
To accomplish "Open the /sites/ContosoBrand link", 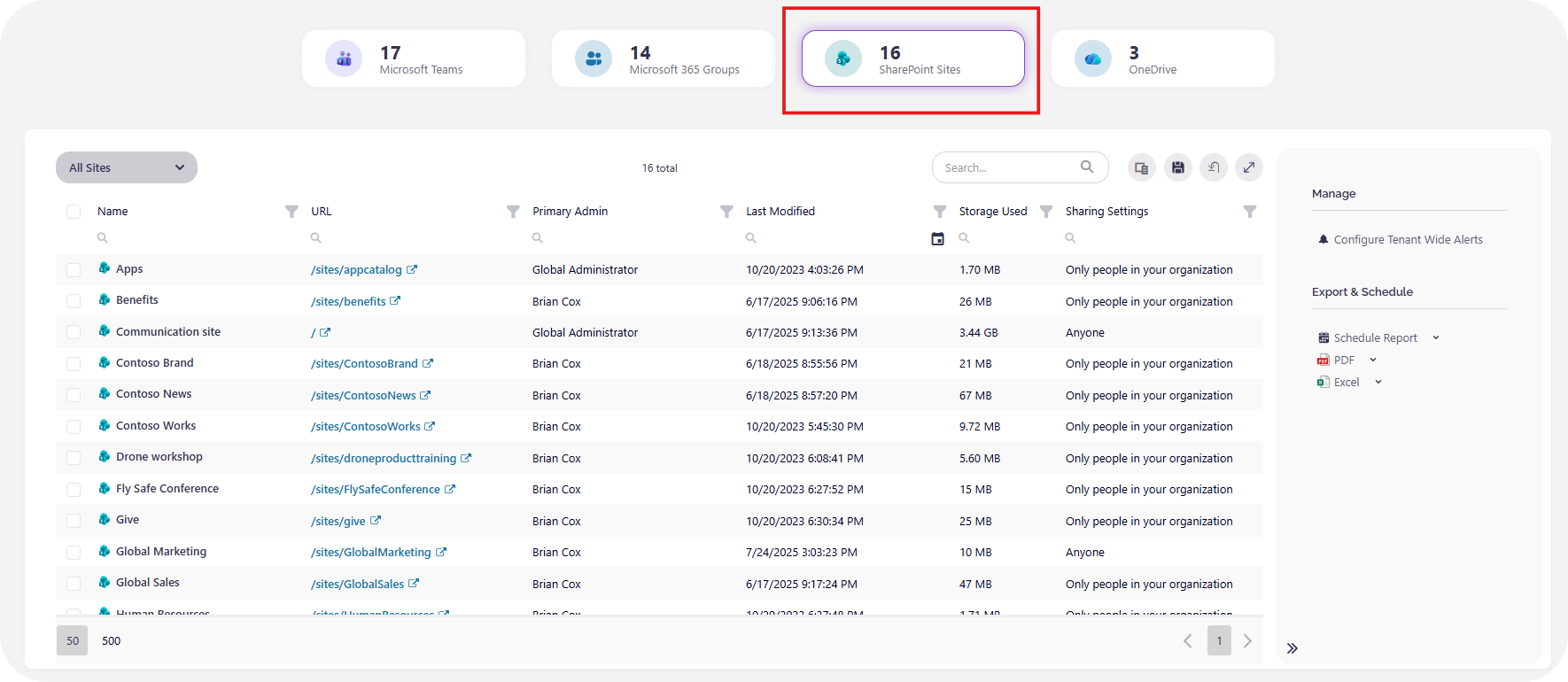I will pos(364,364).
